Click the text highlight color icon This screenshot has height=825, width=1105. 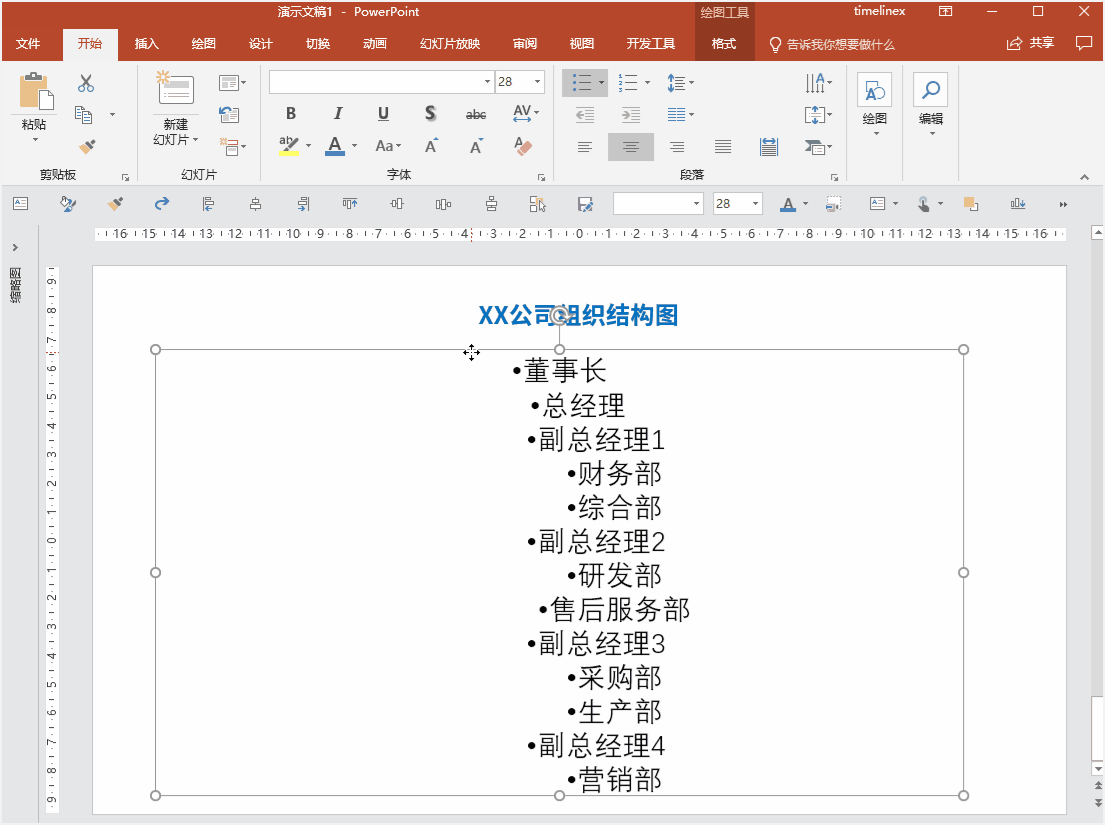point(287,147)
